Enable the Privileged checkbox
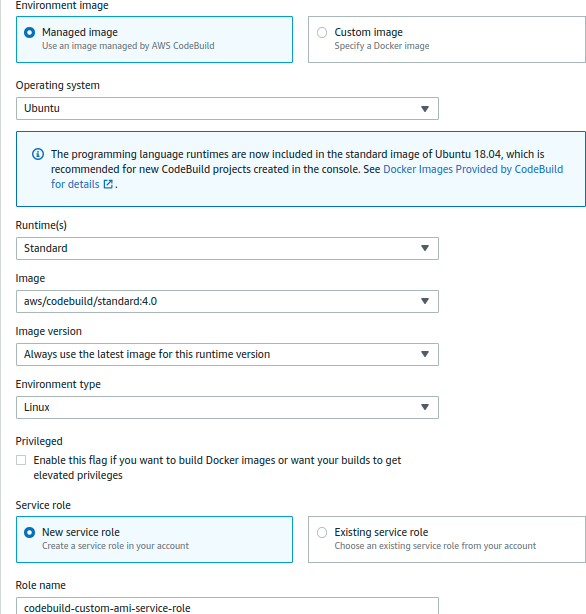 pyautogui.click(x=21, y=460)
